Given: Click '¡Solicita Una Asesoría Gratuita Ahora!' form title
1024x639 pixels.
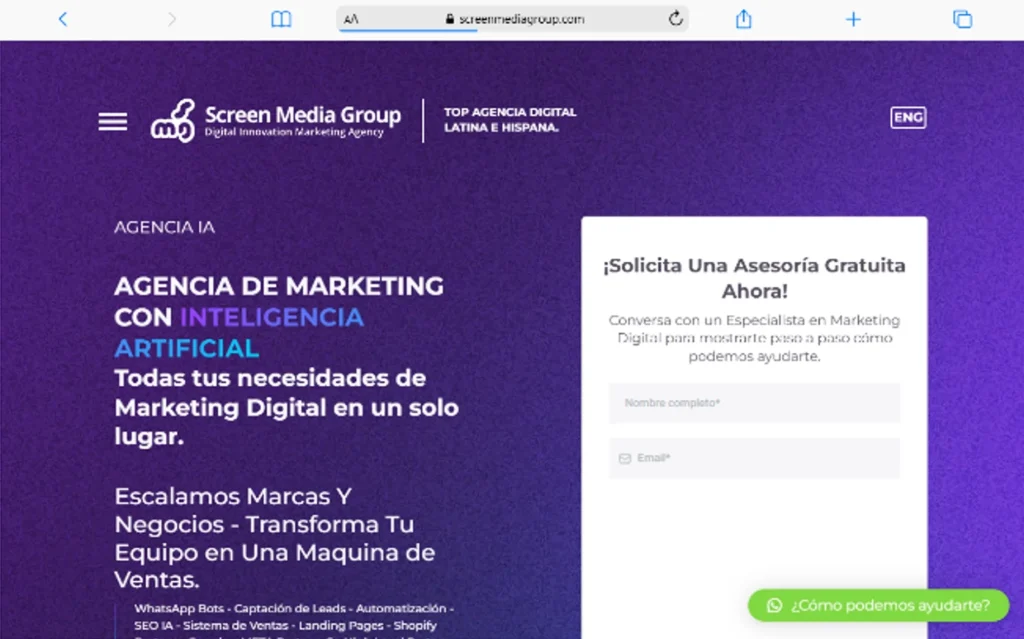Looking at the screenshot, I should [x=754, y=278].
